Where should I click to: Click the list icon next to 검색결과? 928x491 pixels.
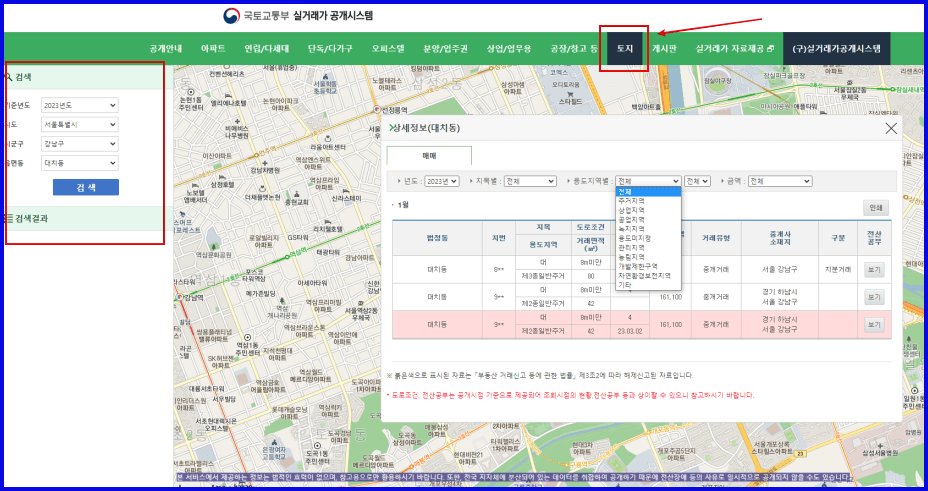pos(9,218)
